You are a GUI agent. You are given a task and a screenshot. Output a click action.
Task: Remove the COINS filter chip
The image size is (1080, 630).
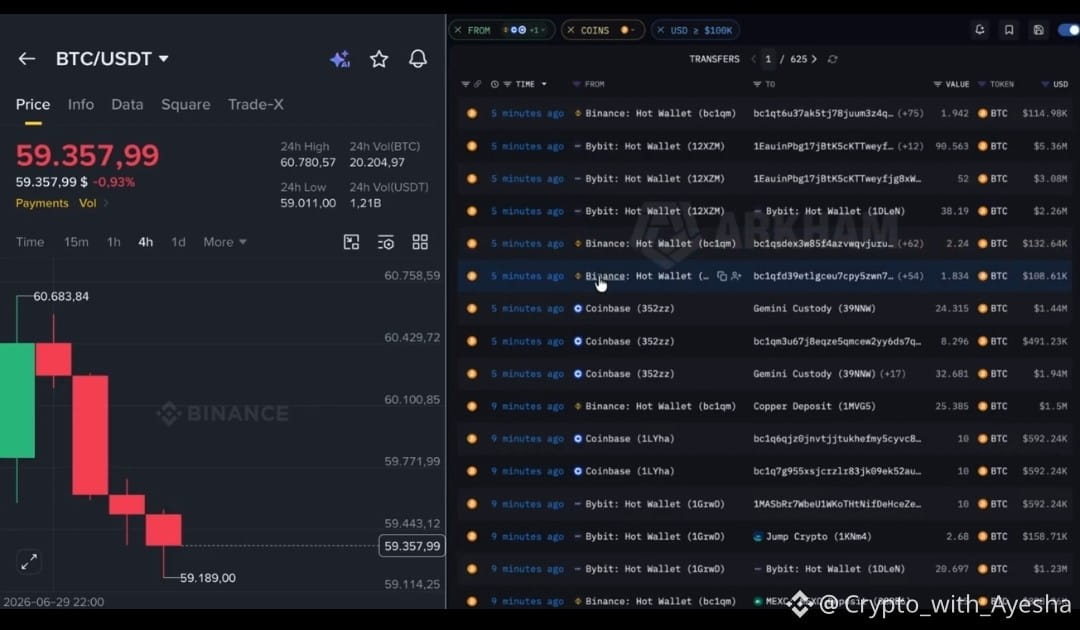click(x=570, y=30)
